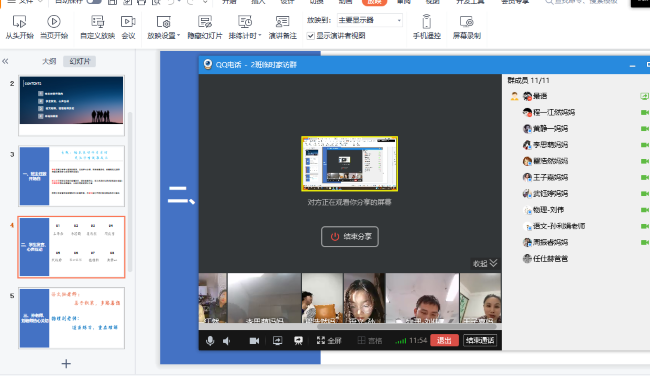This screenshot has height=376, width=650.
Task: Click 结束通话 end call button
Action: click(x=480, y=340)
